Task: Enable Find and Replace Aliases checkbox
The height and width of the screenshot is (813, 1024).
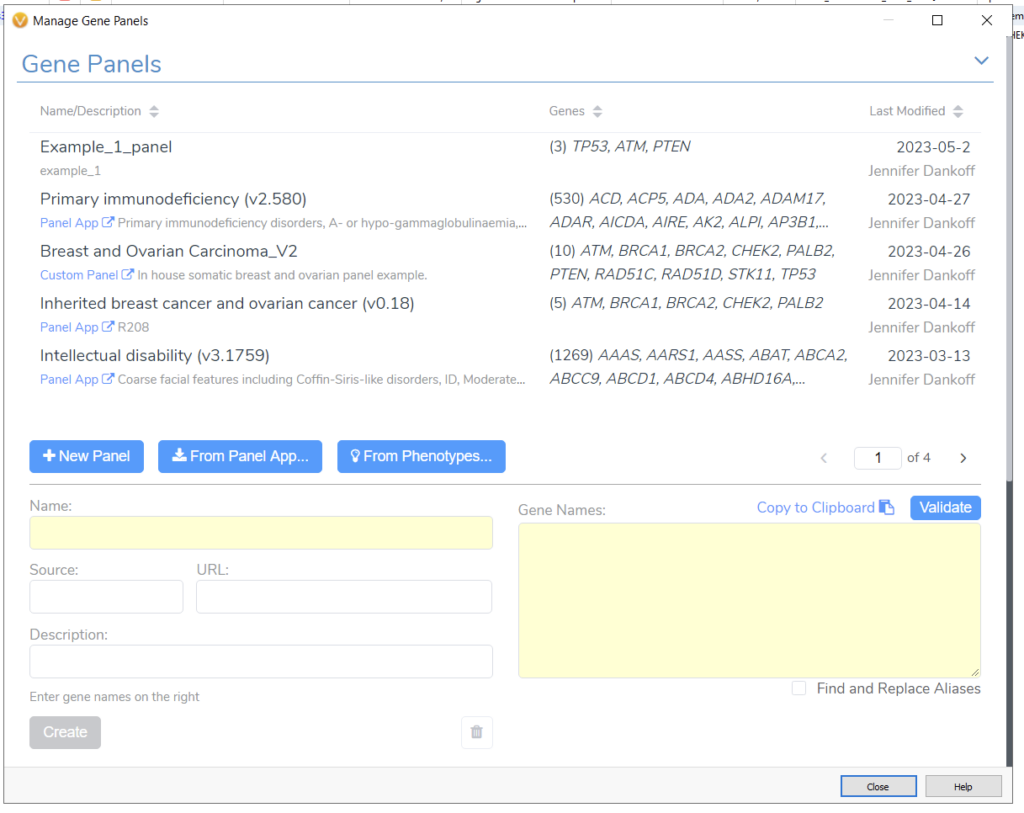Action: coord(799,688)
